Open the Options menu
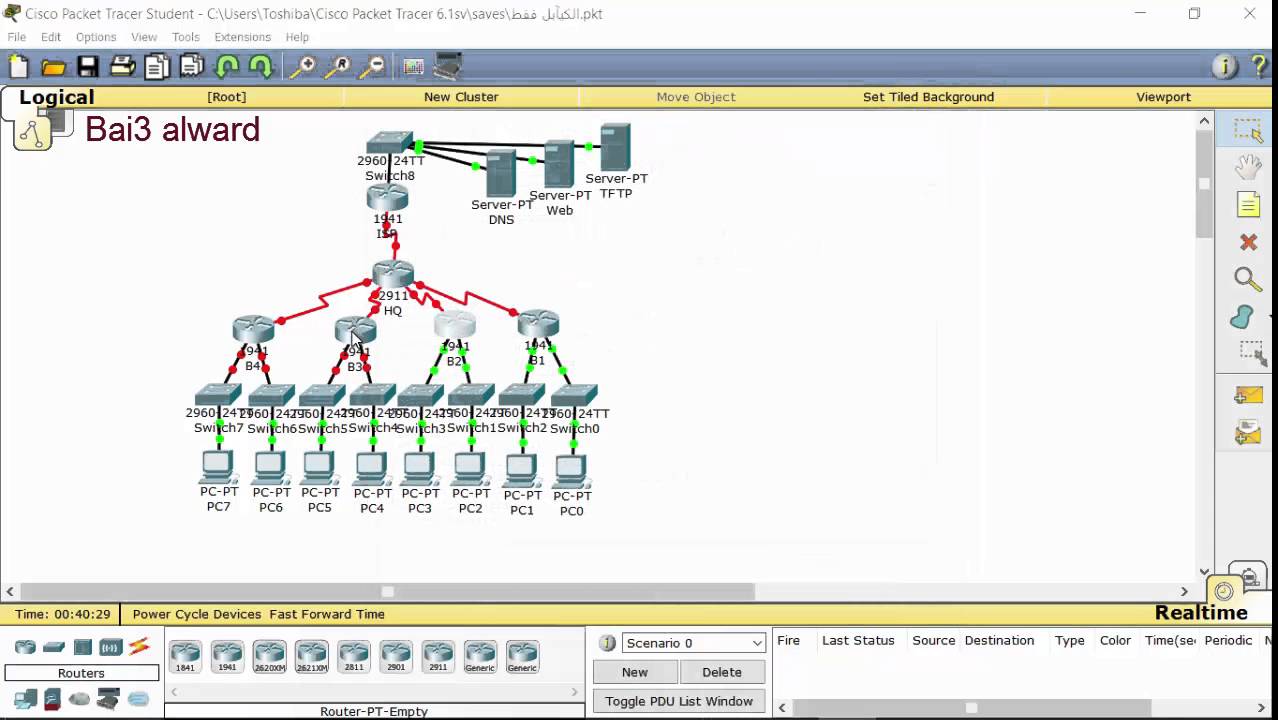Screen dimensions: 1278x720 (96, 37)
